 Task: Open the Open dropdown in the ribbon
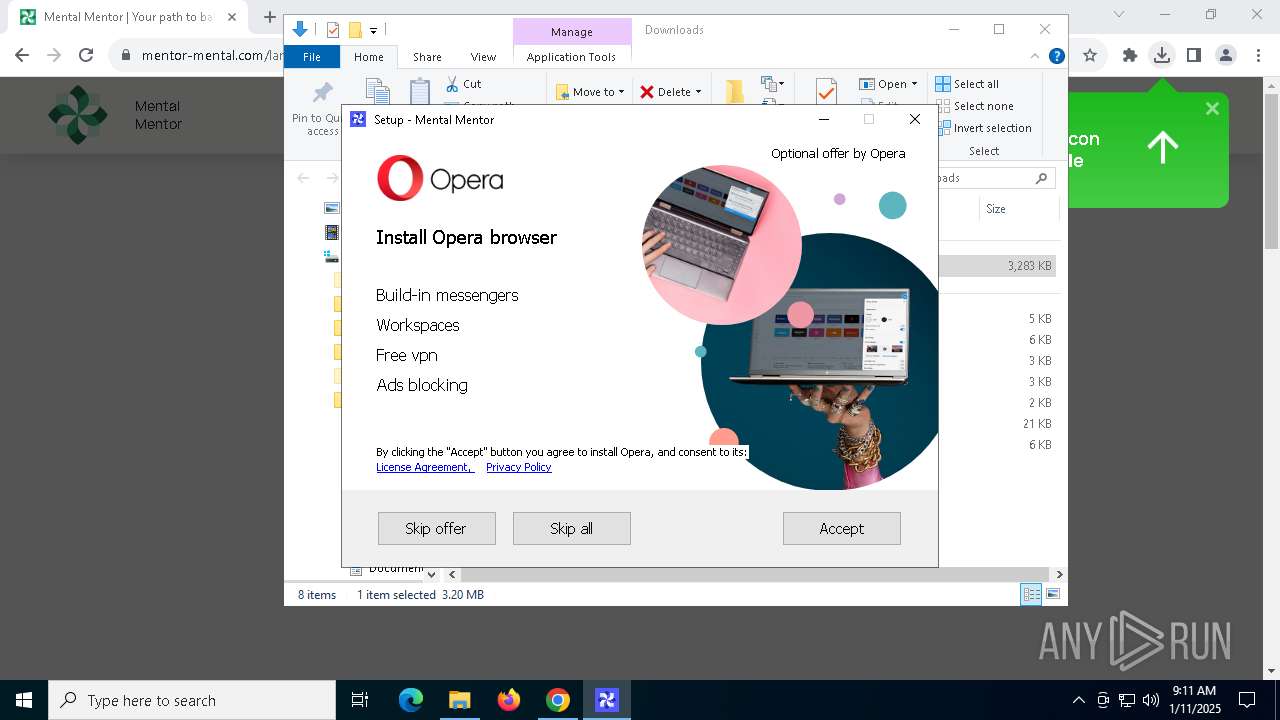[888, 84]
